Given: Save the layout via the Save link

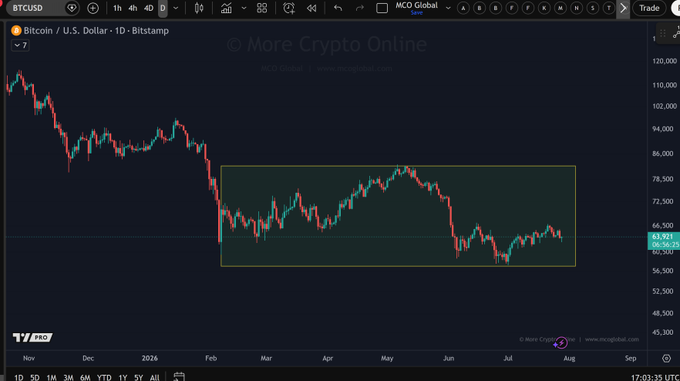Looking at the screenshot, I should point(417,13).
